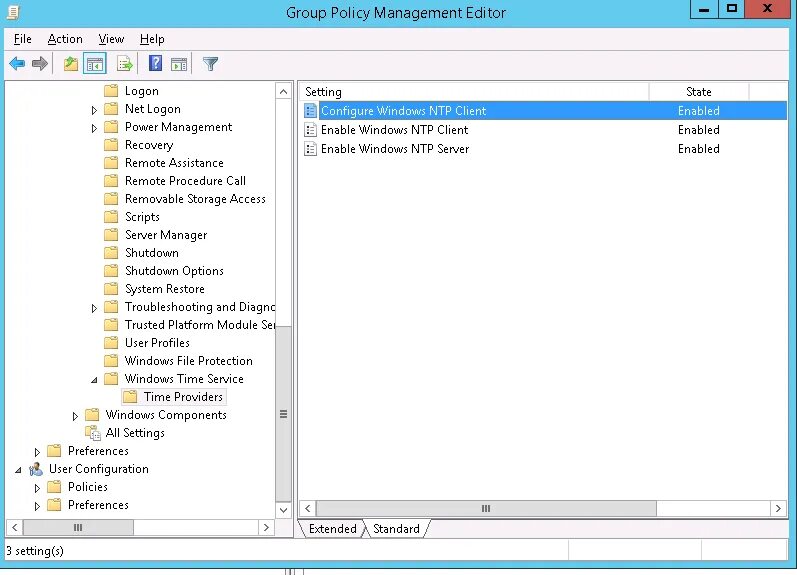
Task: Click the Scripts folder icon
Action: [111, 217]
